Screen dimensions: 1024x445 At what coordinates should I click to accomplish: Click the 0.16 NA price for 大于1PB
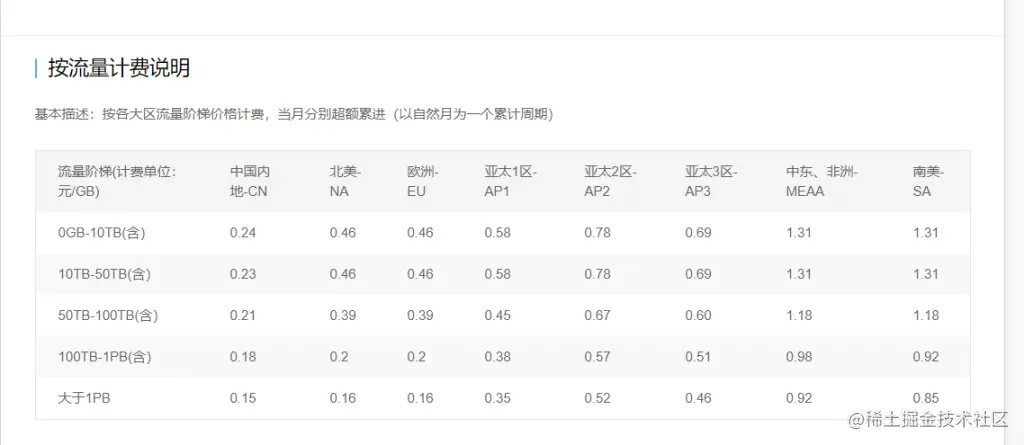pos(343,398)
